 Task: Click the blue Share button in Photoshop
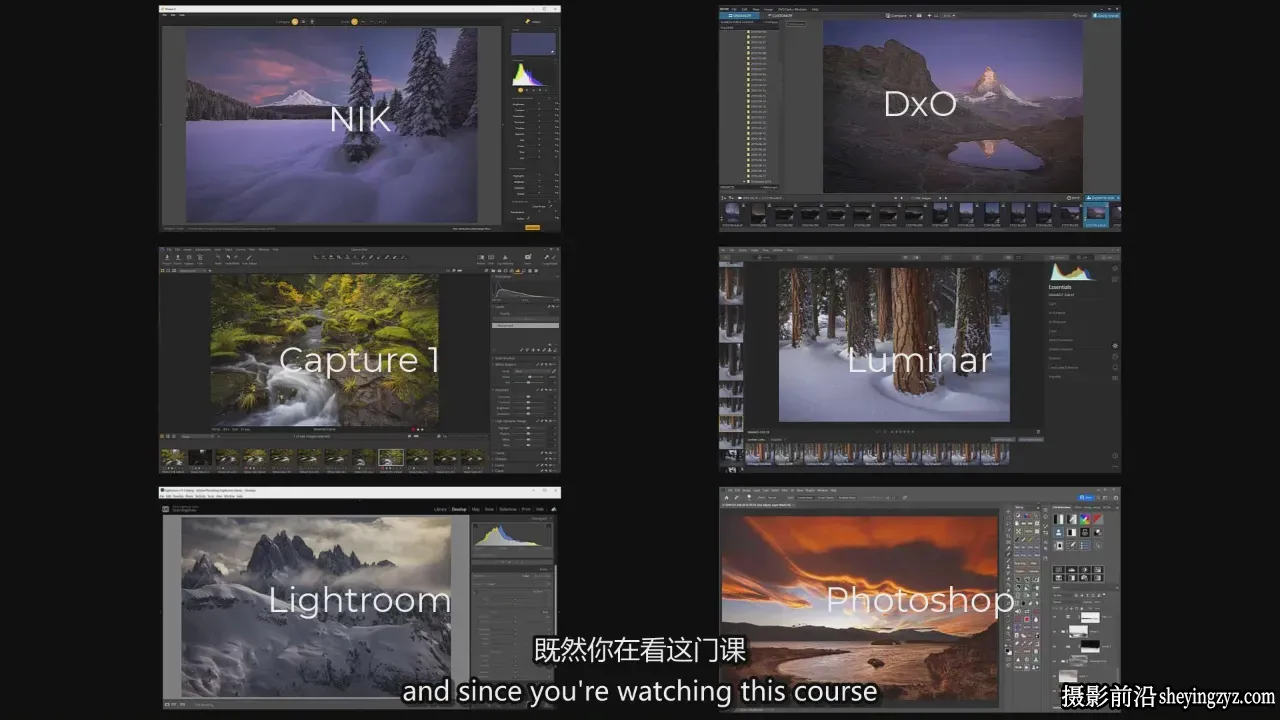[x=1085, y=498]
